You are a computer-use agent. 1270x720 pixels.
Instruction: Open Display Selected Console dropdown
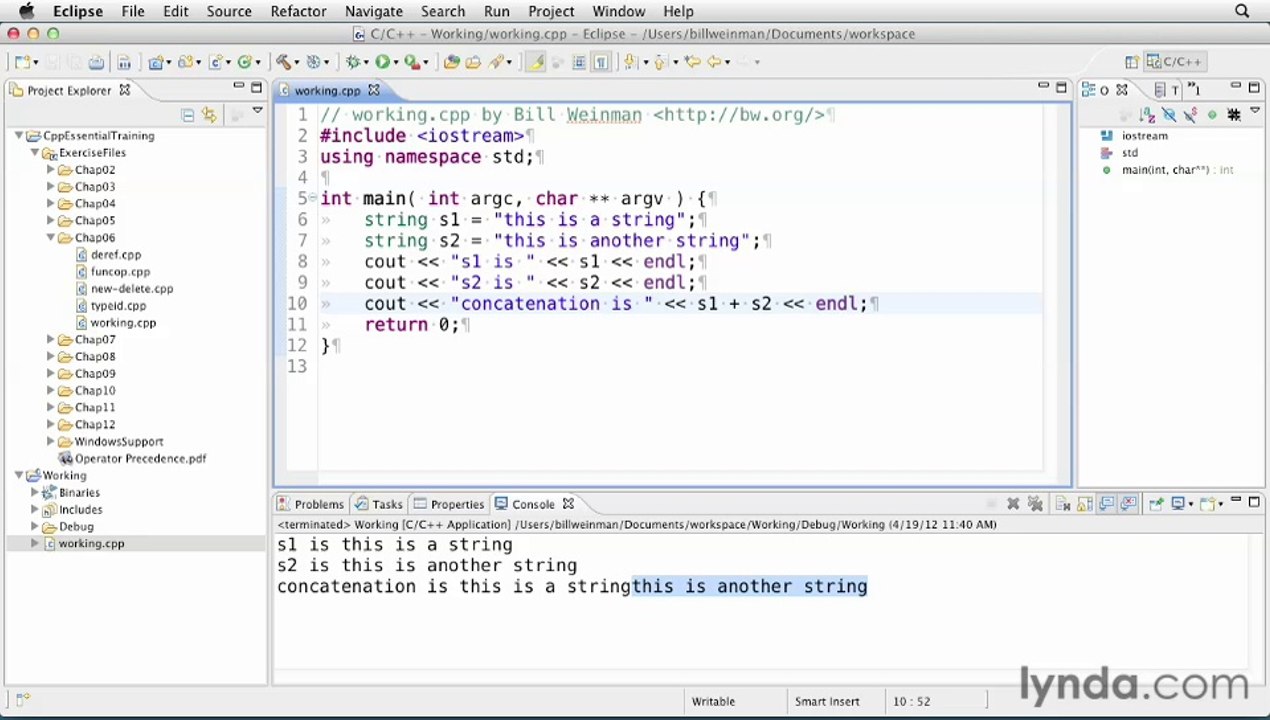point(1191,504)
